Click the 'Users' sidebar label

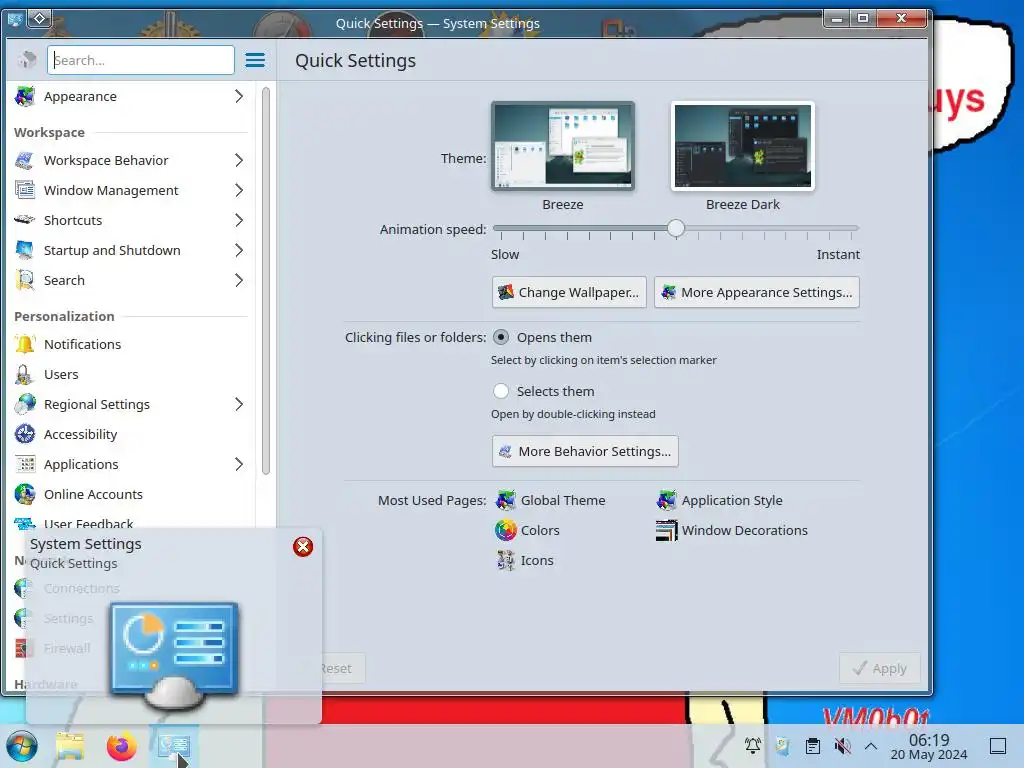click(61, 374)
